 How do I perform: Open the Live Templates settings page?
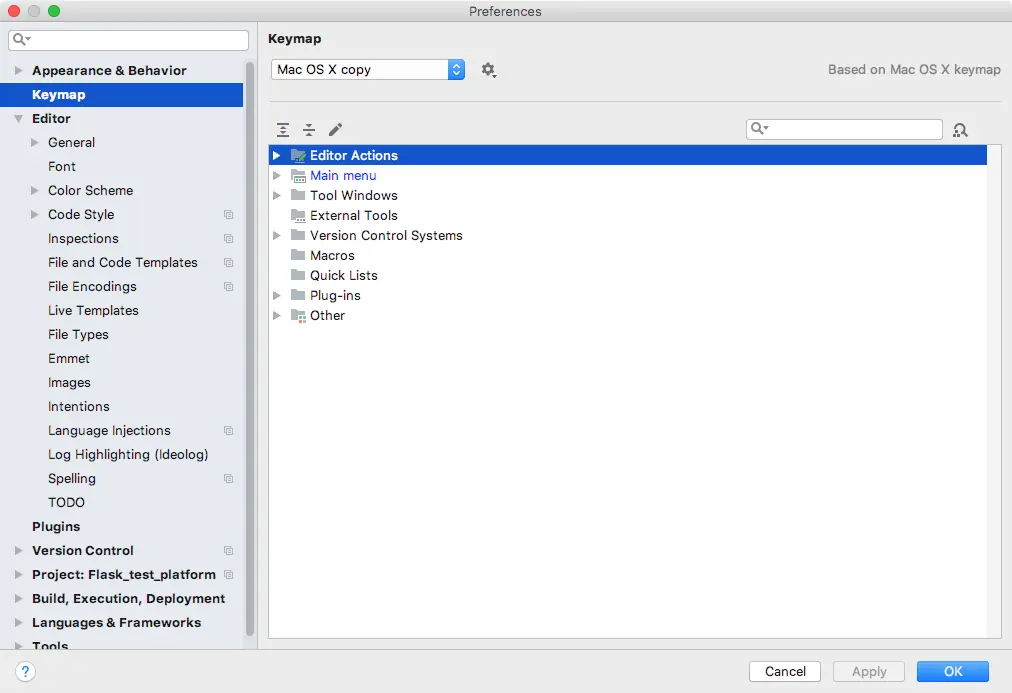(94, 310)
